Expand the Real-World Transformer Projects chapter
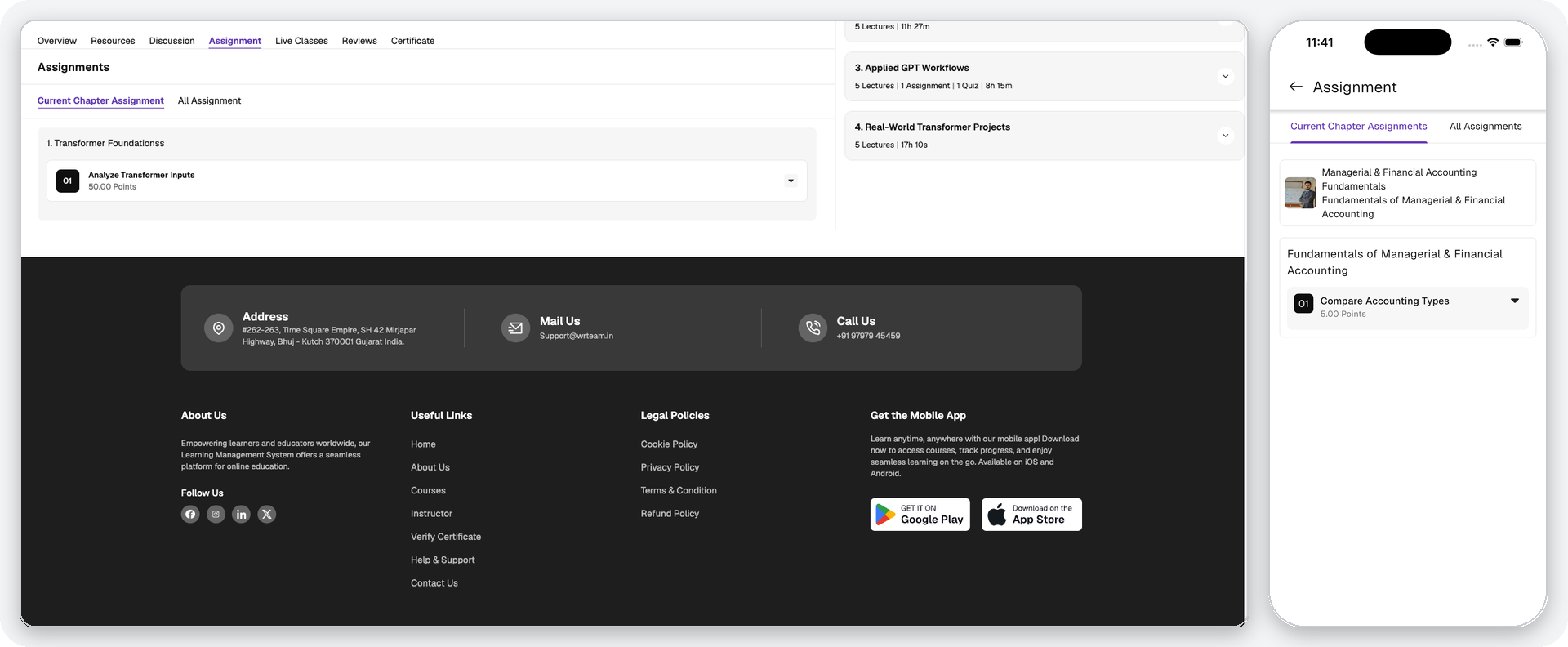Viewport: 1568px width, 647px height. 1225,135
